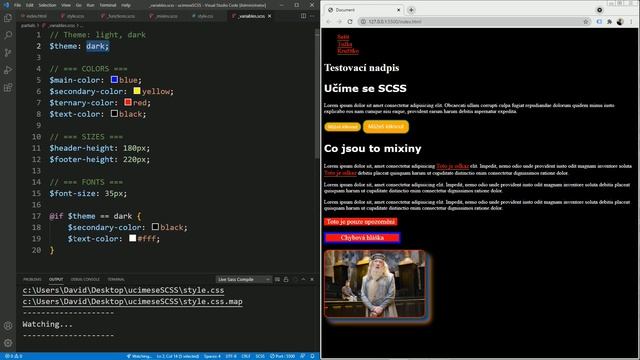This screenshot has height=360, width=640.
Task: Open the browser profile avatar
Action: [620, 22]
